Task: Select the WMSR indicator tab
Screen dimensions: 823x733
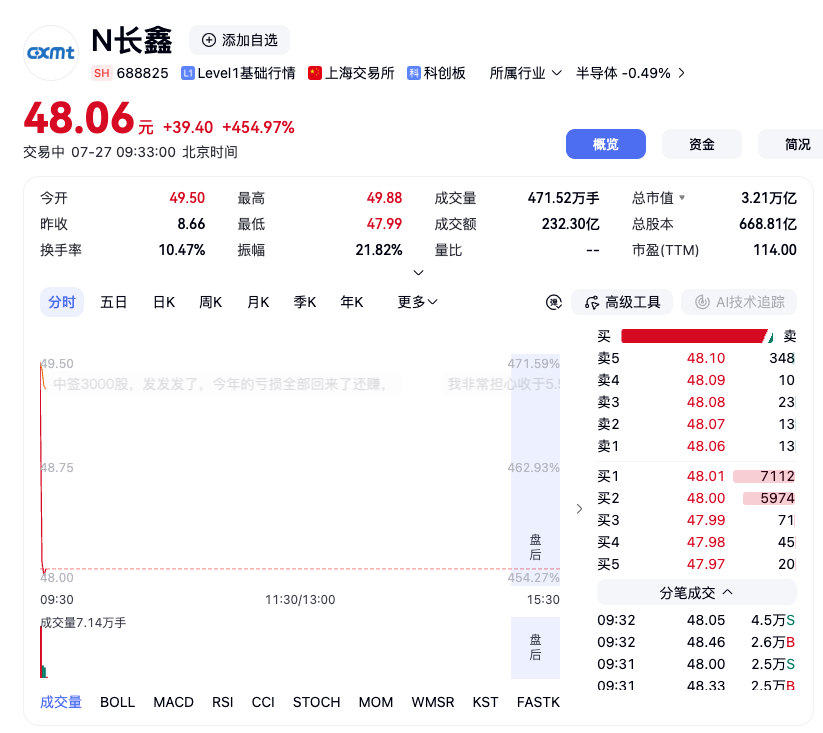Action: click(432, 702)
